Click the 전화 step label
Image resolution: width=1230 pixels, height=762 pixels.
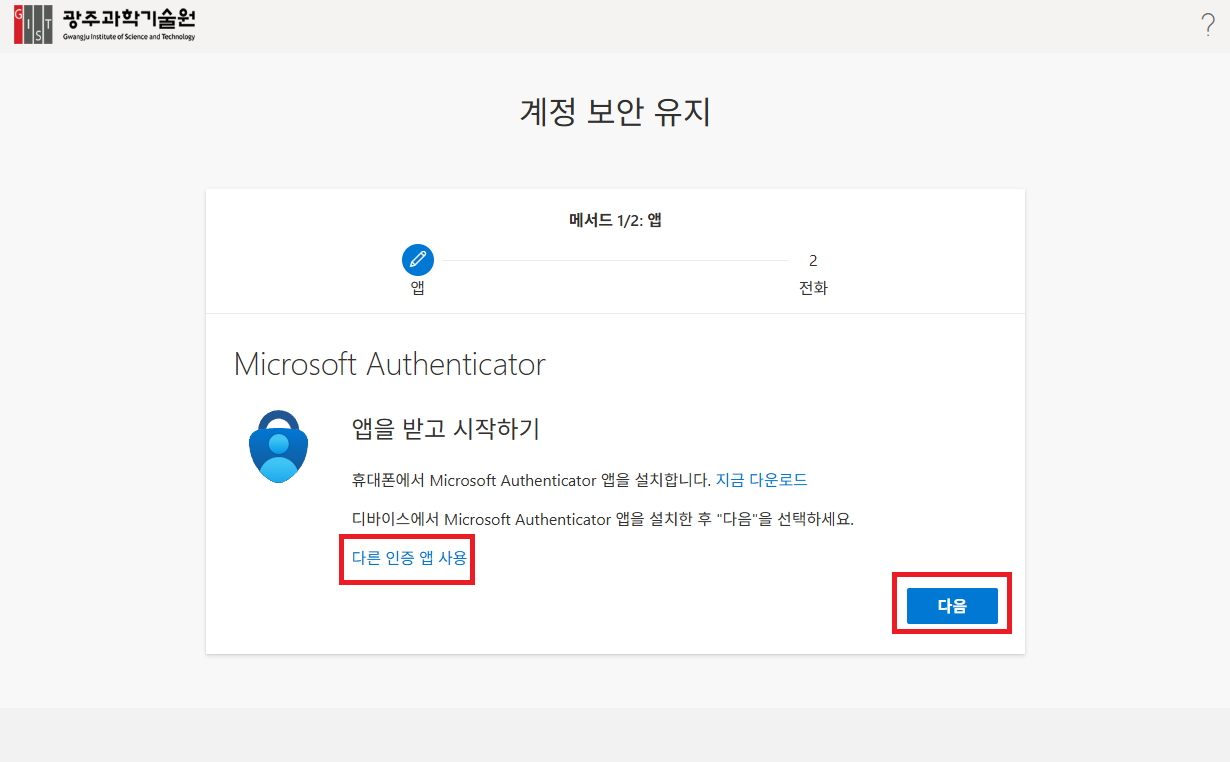click(x=813, y=288)
